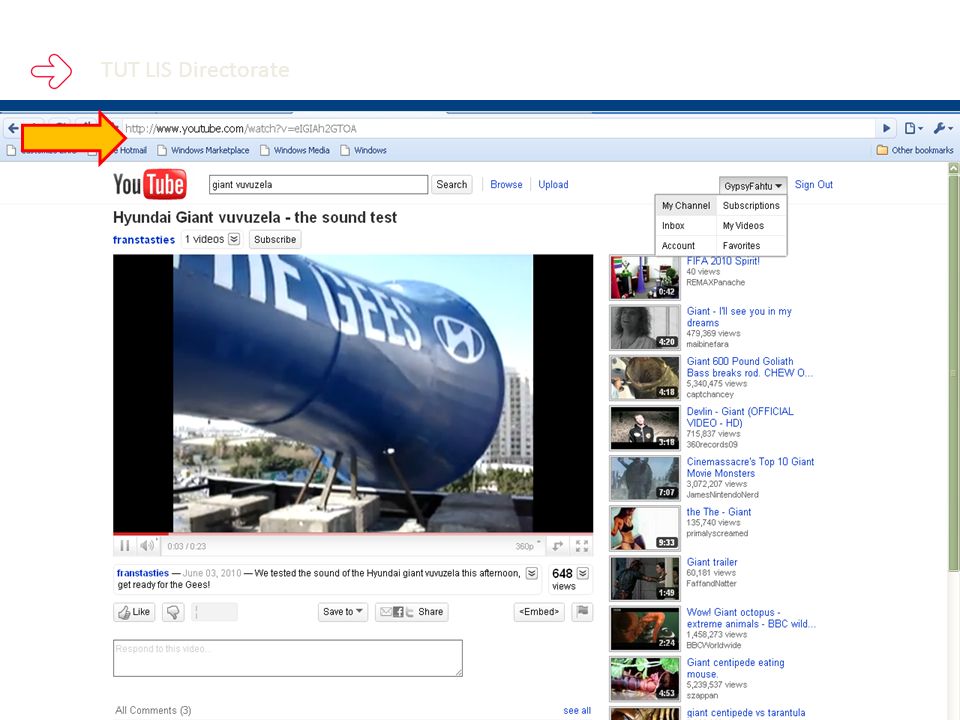Click the Share button with social icons

(411, 612)
